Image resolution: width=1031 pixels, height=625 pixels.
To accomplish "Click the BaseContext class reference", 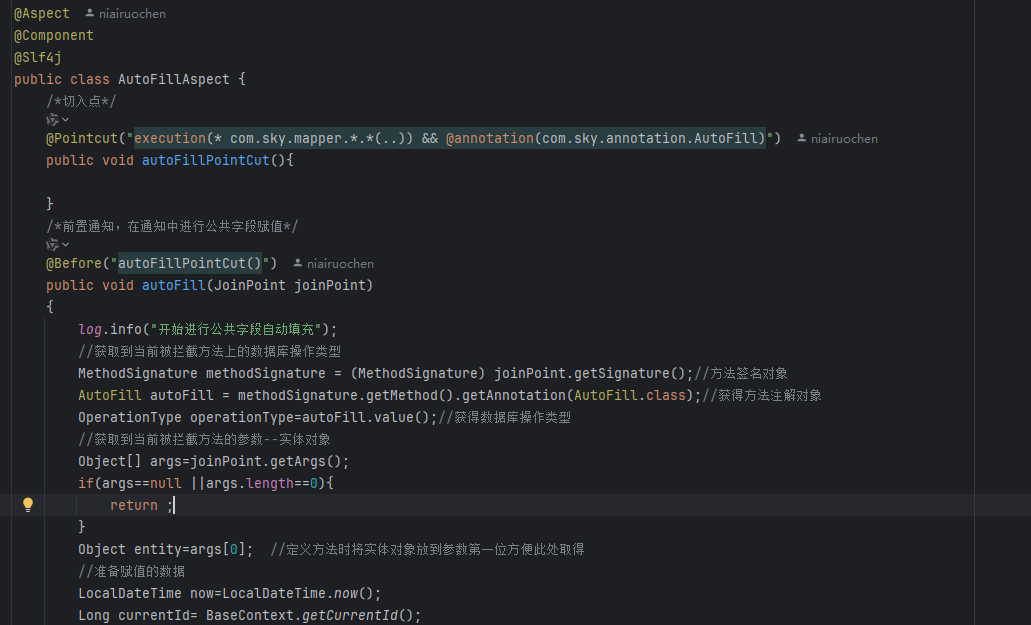I will (x=249, y=615).
